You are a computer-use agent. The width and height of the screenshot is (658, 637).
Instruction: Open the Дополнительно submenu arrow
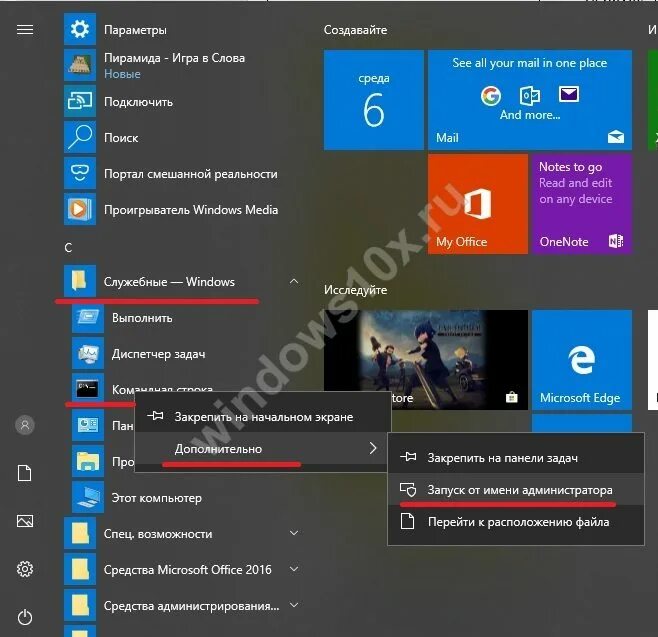(x=373, y=448)
